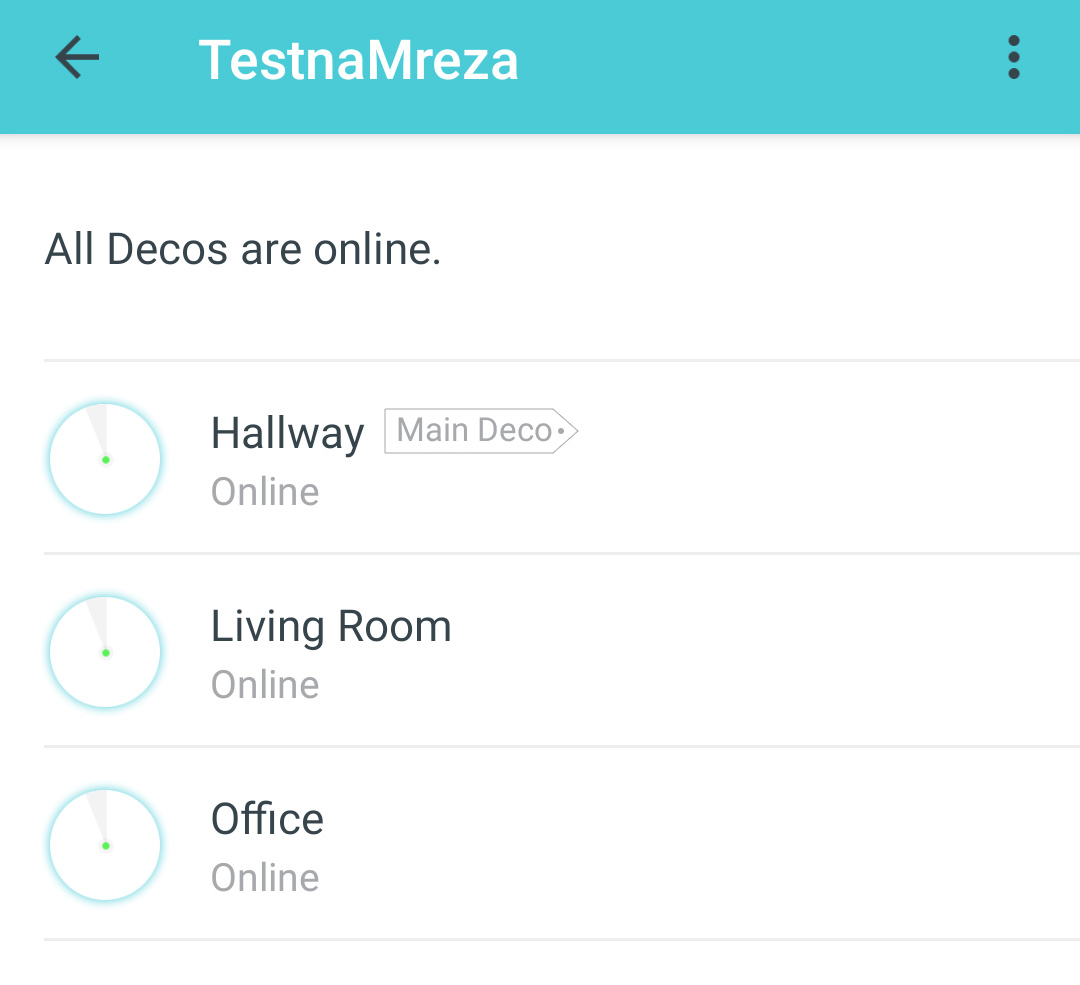Click the Online status under Hallway
Screen dimensions: 1080x985
click(265, 492)
